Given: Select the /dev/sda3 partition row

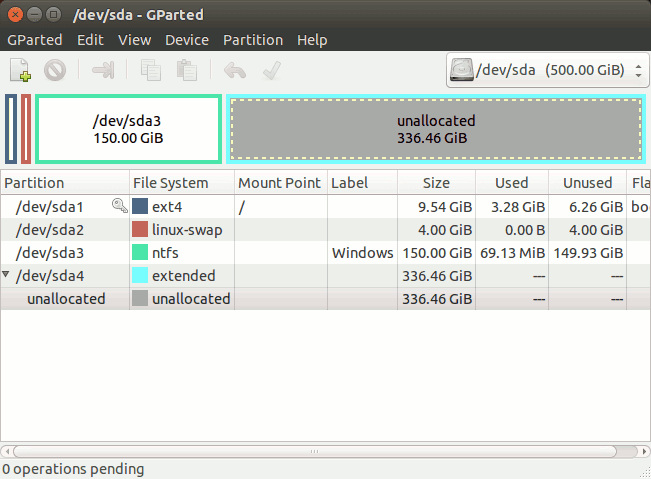Looking at the screenshot, I should [x=326, y=253].
